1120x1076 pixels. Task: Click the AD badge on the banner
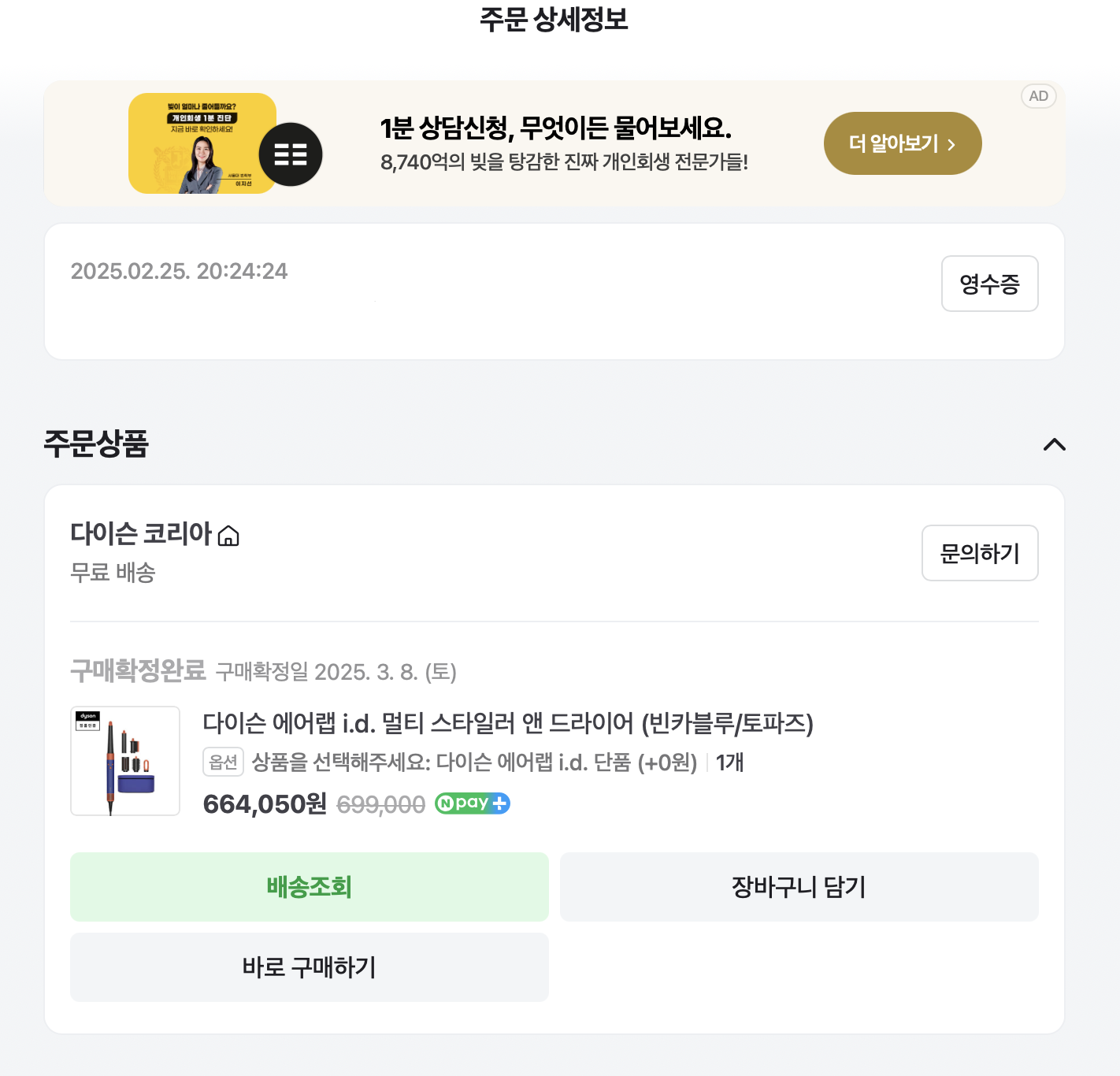(1038, 96)
